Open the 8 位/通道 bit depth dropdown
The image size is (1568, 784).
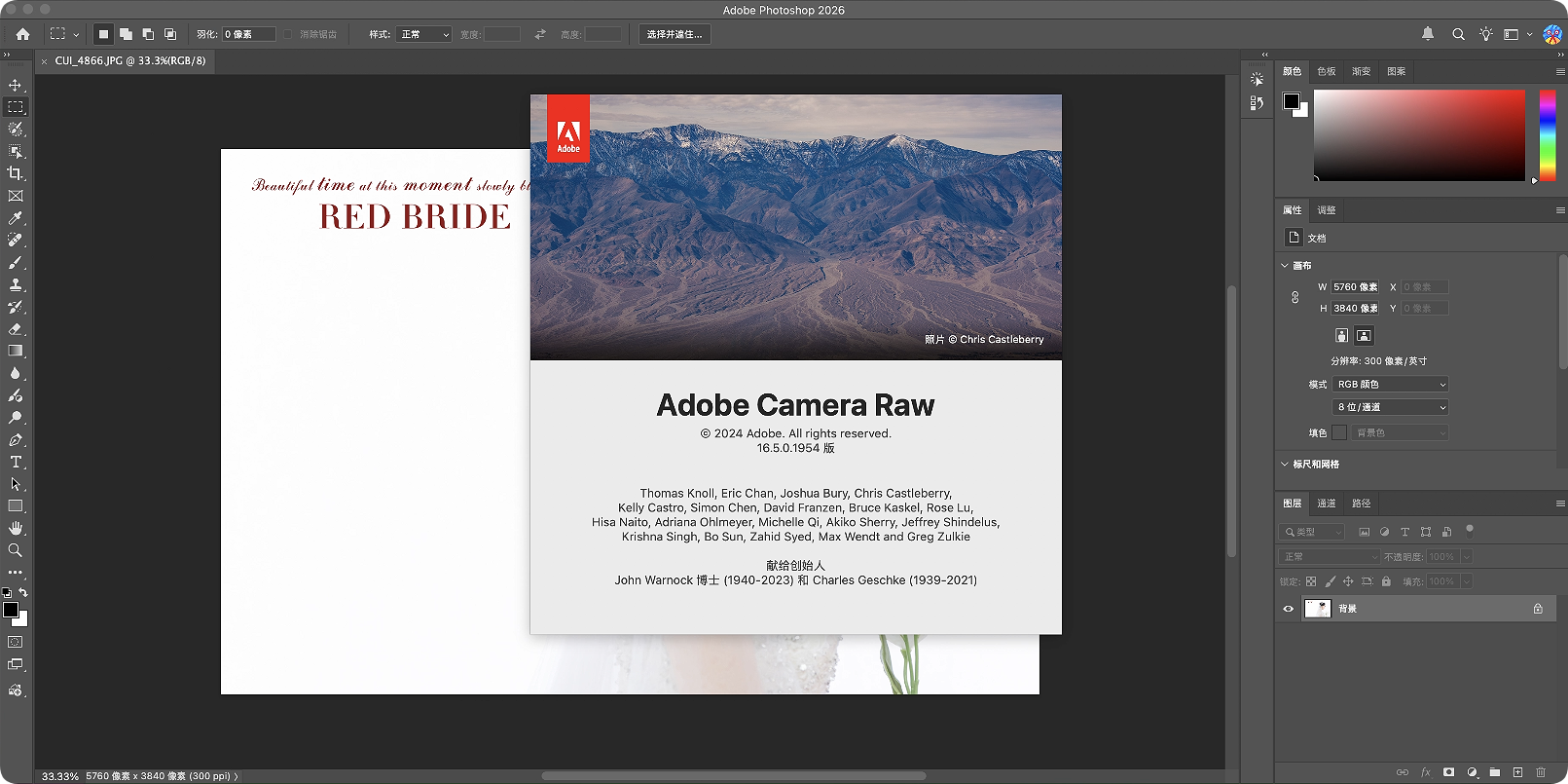point(1391,407)
